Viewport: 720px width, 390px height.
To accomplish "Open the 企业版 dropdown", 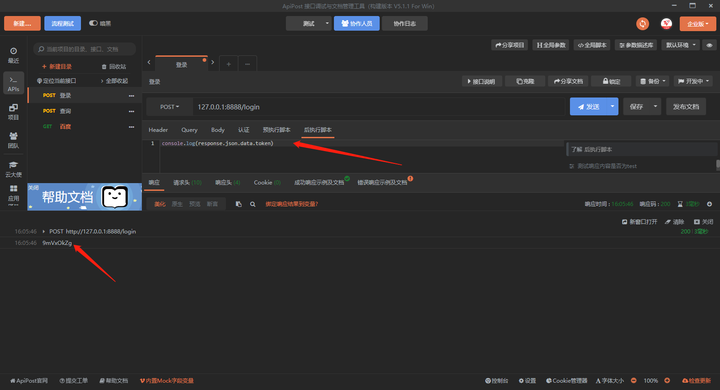I will 698,23.
